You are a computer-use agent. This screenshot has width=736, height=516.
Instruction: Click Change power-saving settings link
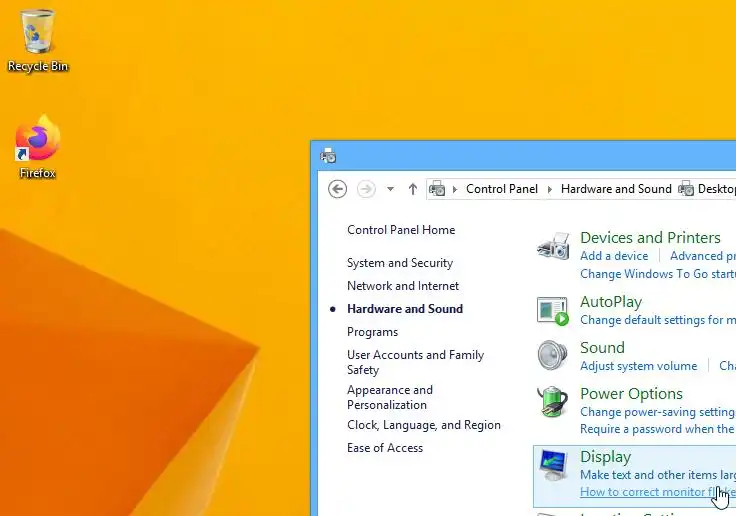click(658, 412)
